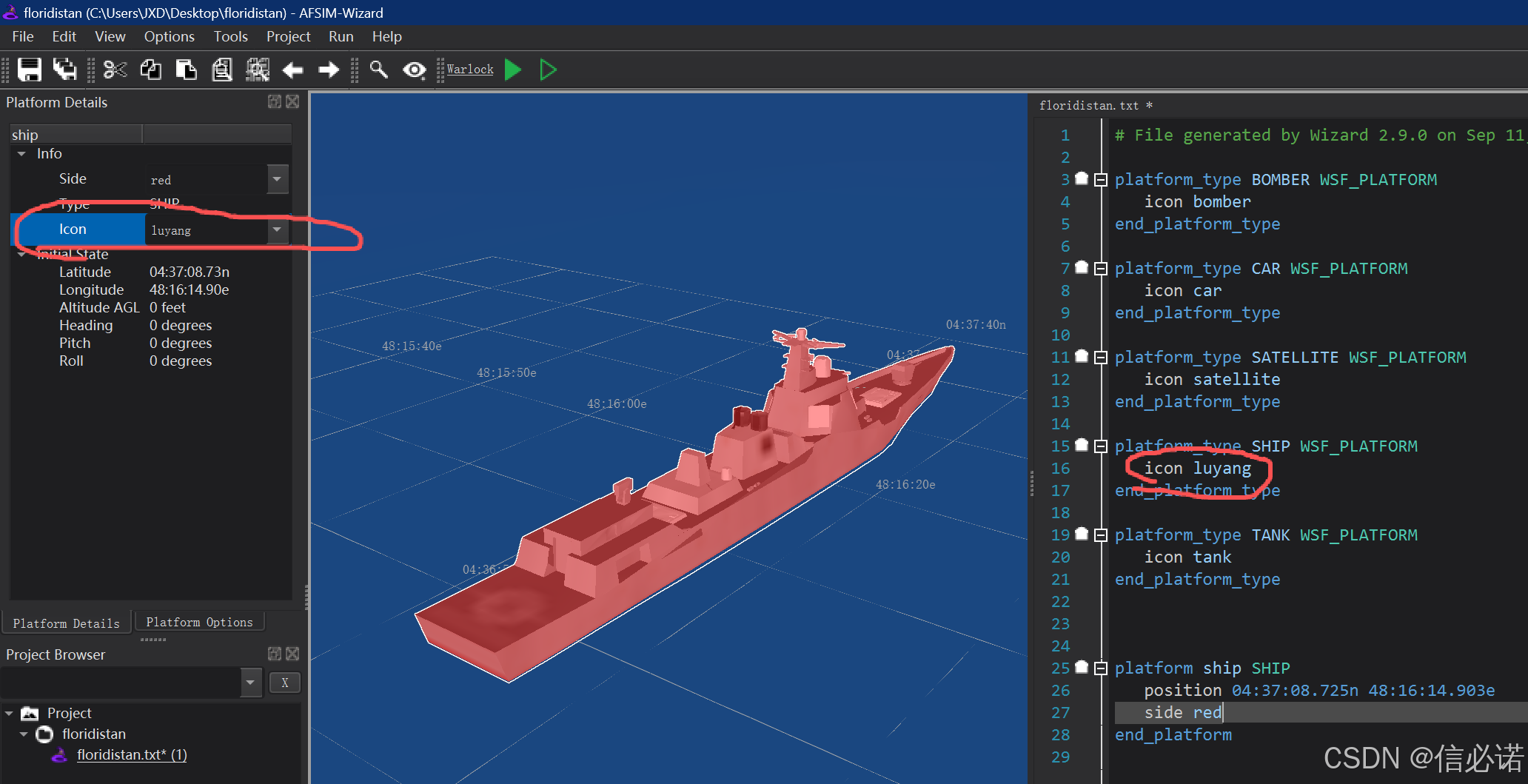Run scenario with solid green play button
This screenshot has width=1528, height=784.
point(513,70)
